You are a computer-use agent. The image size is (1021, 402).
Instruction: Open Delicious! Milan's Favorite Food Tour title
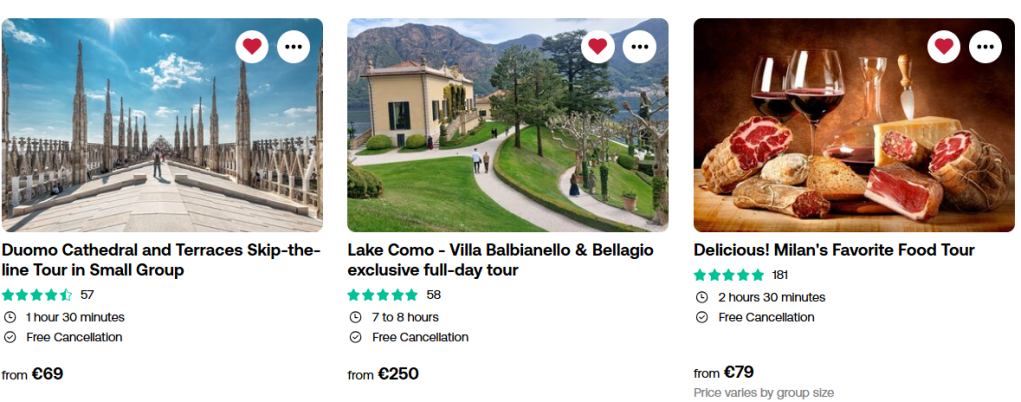click(x=834, y=250)
